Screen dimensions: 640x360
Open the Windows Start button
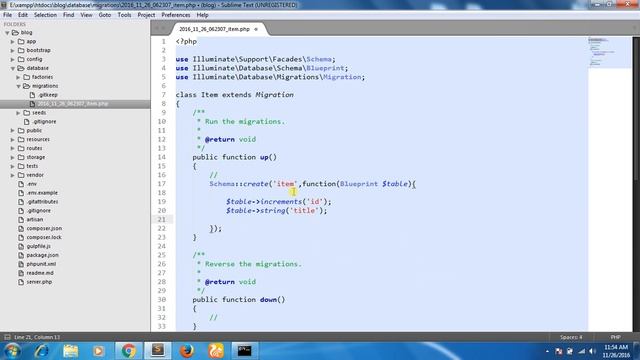click(12, 351)
